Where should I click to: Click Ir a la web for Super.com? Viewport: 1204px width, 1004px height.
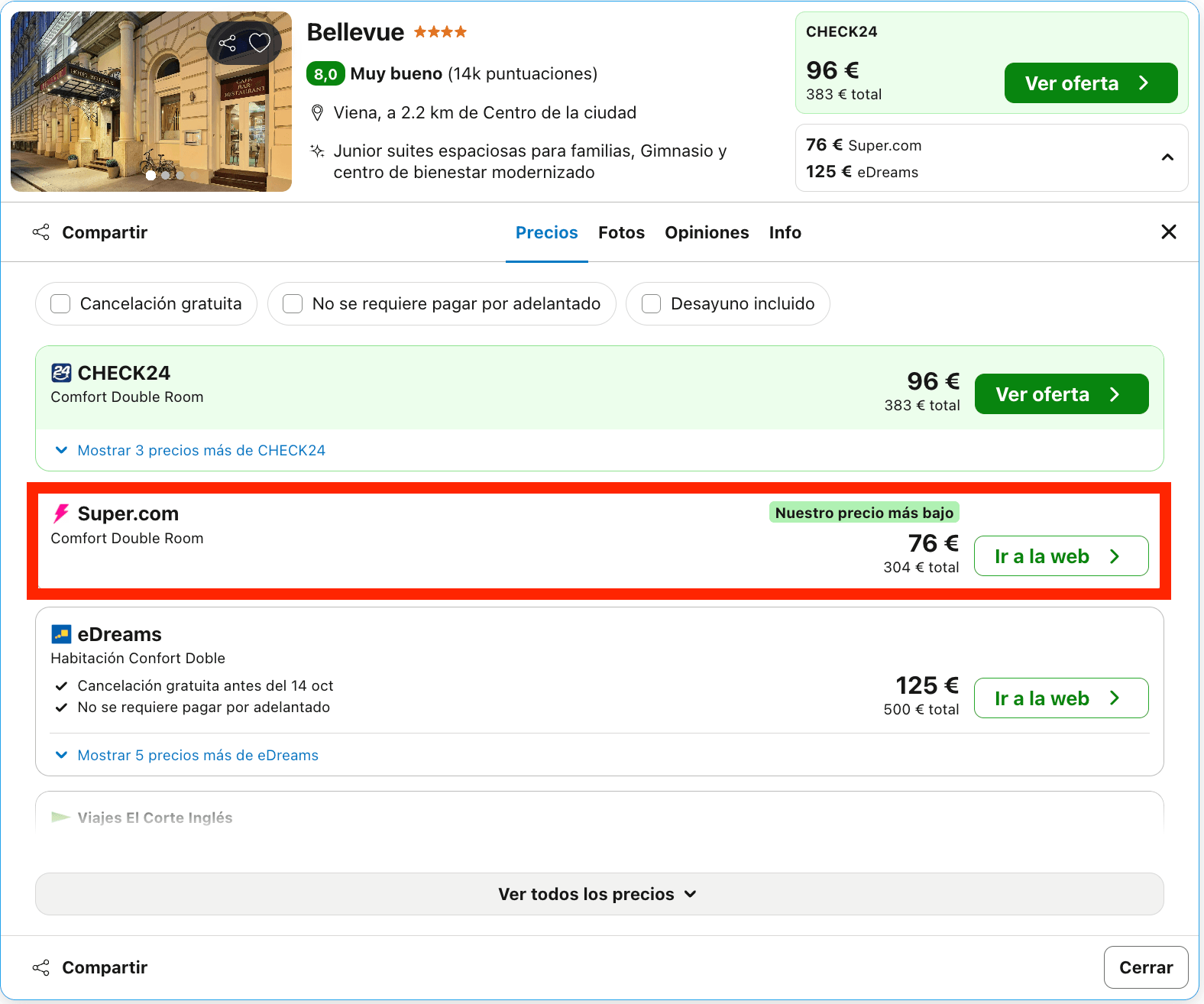click(1062, 556)
